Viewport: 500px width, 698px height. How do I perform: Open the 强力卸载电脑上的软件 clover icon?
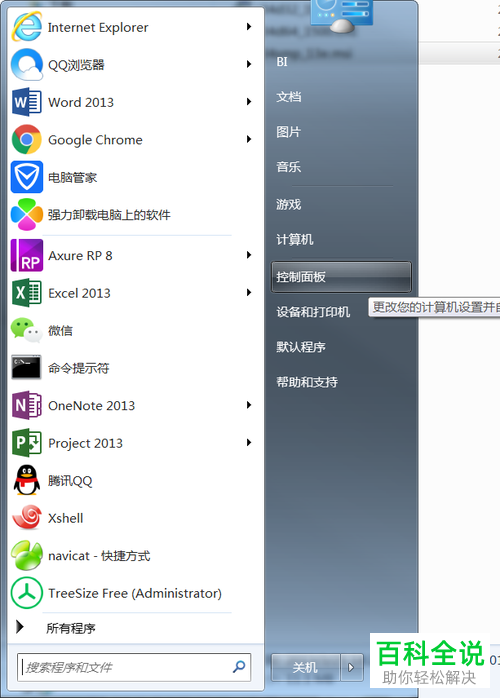coord(27,215)
